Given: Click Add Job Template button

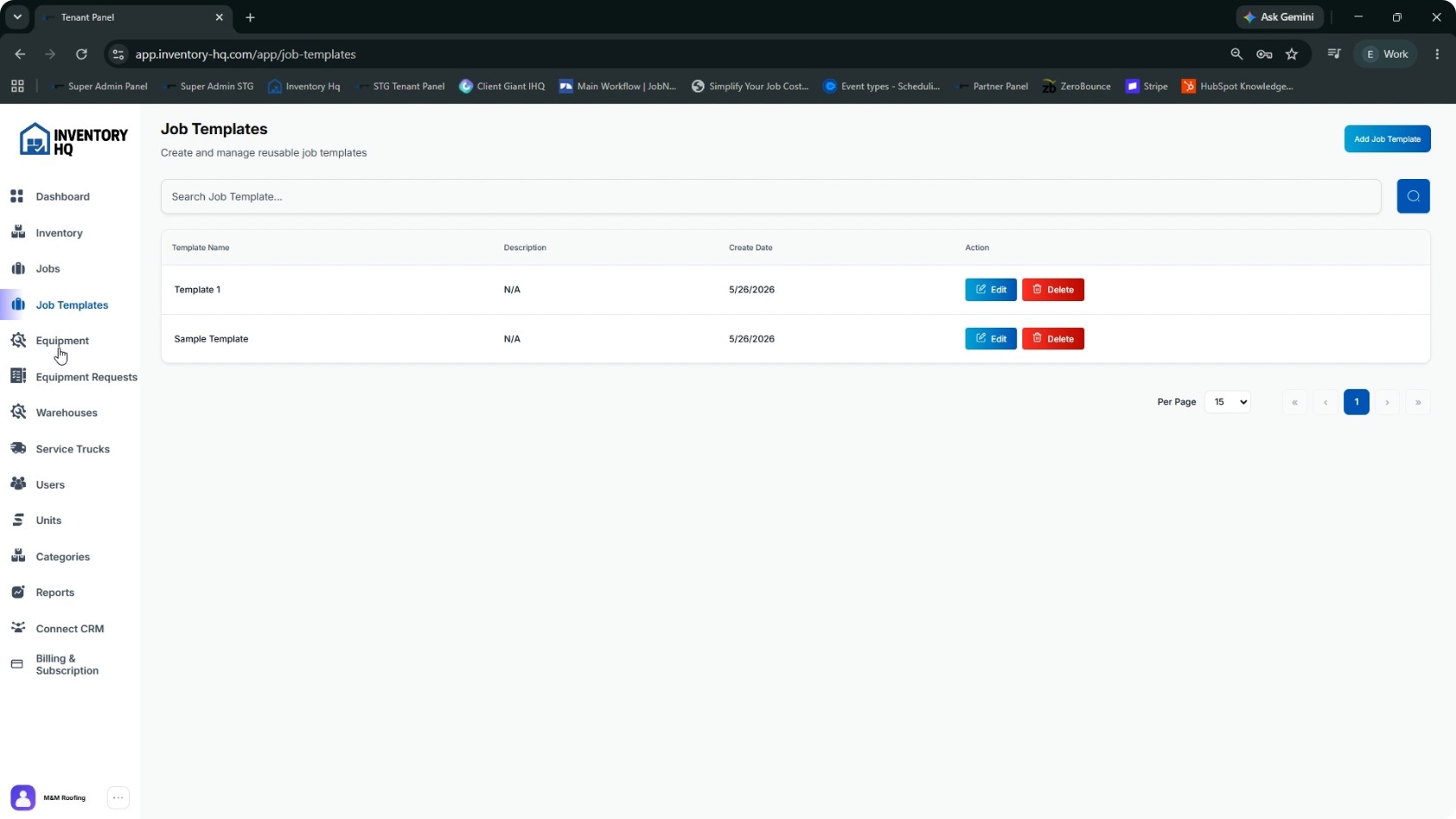Looking at the screenshot, I should 1387,139.
